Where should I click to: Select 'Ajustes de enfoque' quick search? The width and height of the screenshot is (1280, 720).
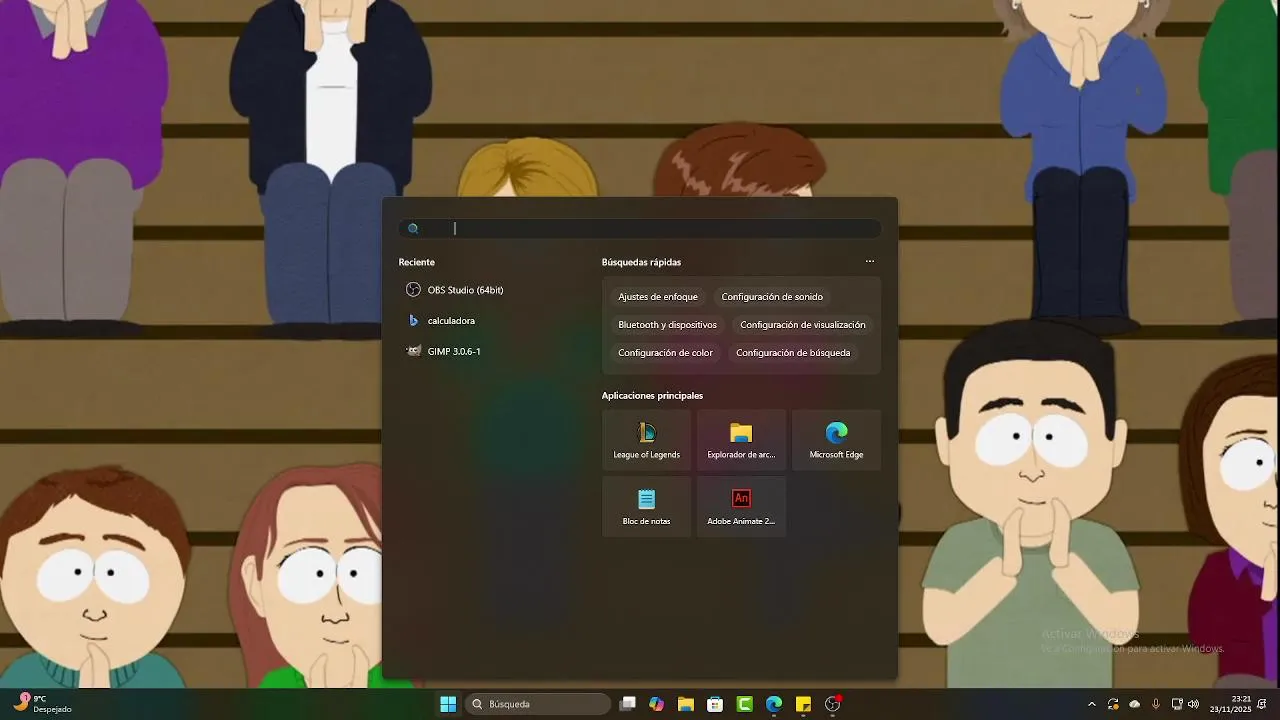click(x=658, y=297)
